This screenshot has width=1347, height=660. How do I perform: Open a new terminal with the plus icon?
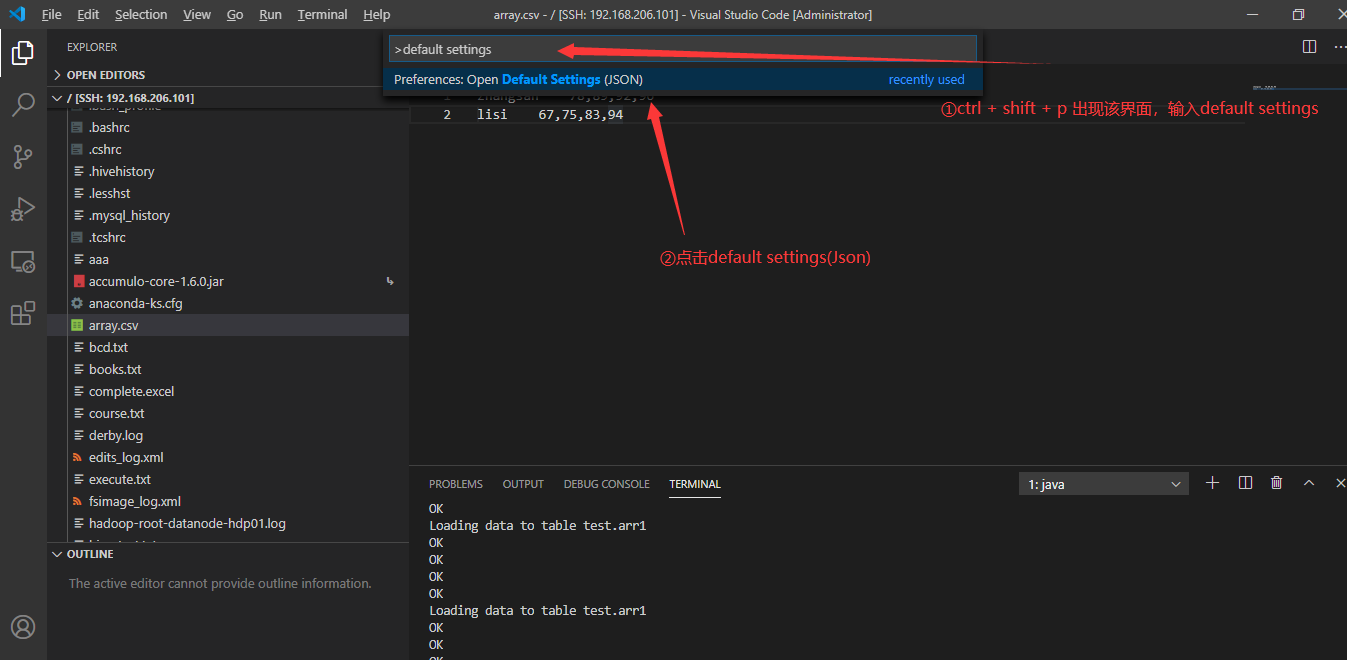[1212, 482]
